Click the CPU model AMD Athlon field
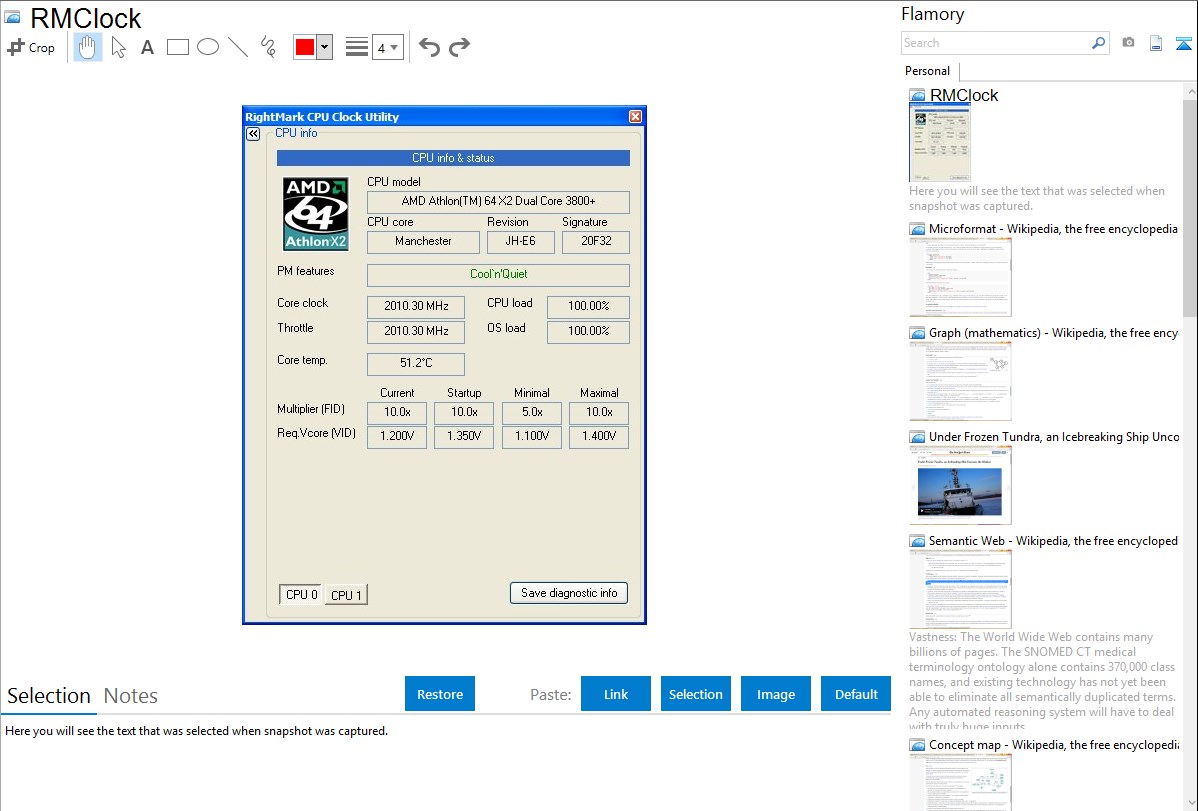 (x=498, y=202)
